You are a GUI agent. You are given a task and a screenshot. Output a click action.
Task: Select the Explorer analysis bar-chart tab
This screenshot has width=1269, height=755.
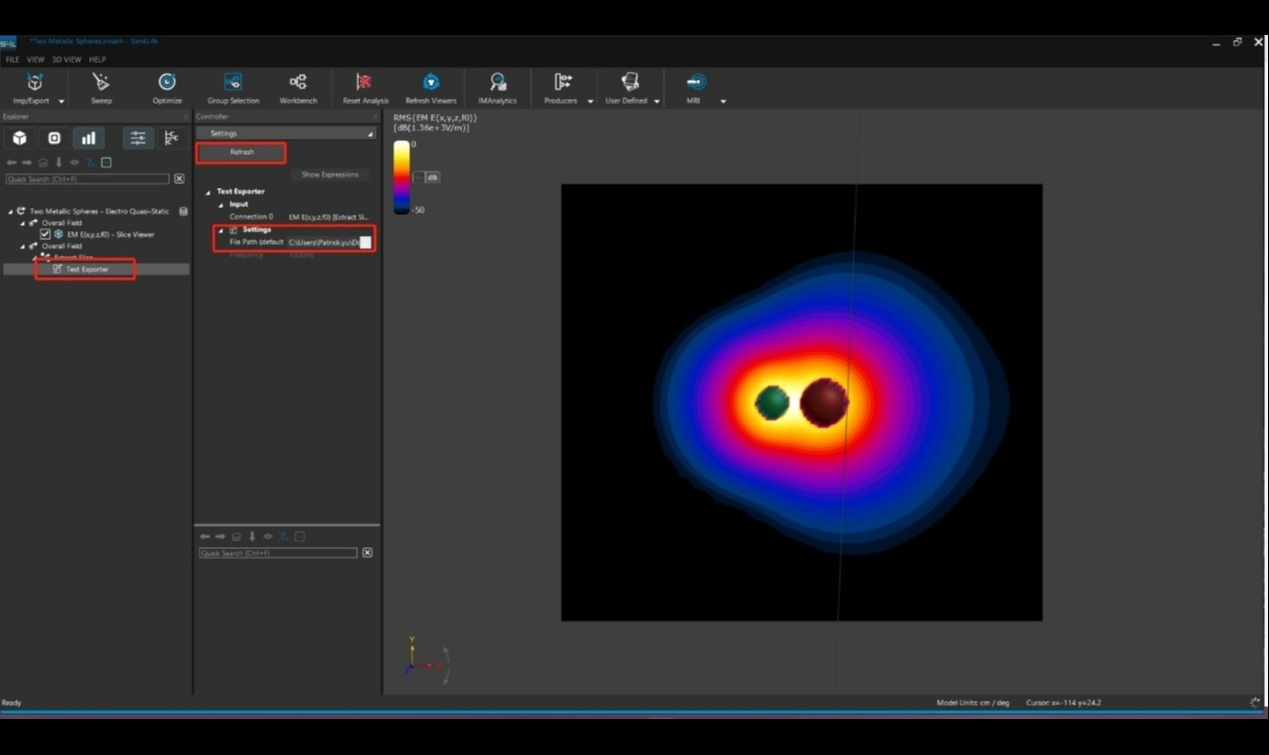(x=88, y=138)
